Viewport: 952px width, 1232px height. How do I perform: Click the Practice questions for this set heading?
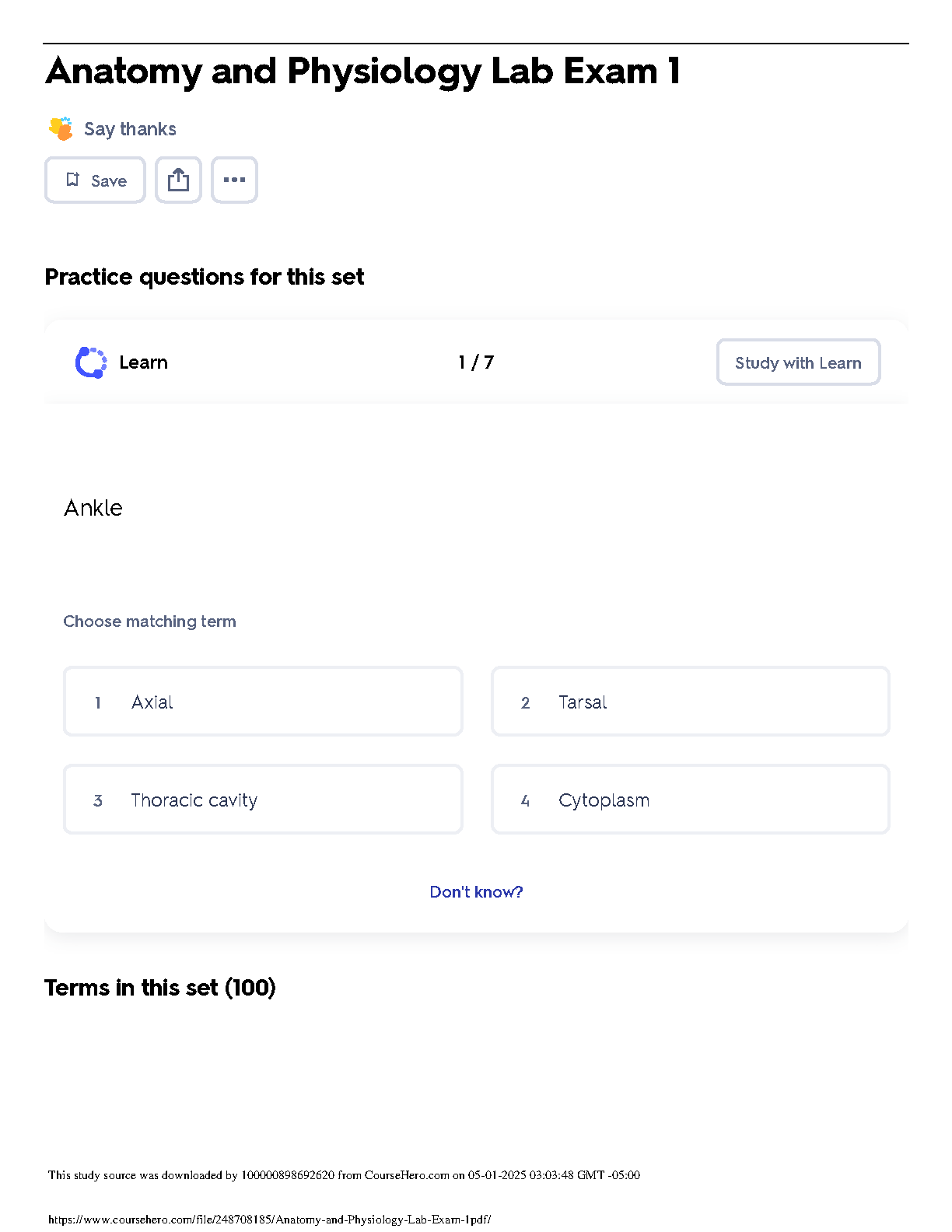point(205,277)
